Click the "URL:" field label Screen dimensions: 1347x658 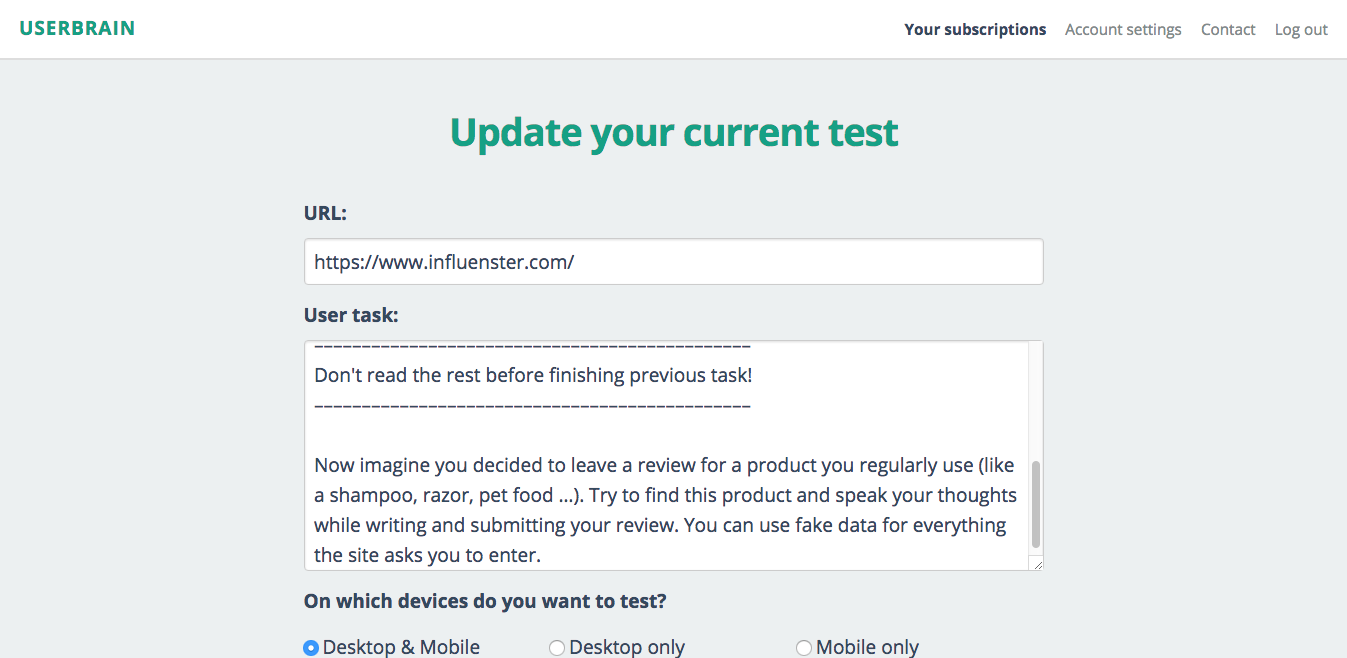tap(325, 213)
